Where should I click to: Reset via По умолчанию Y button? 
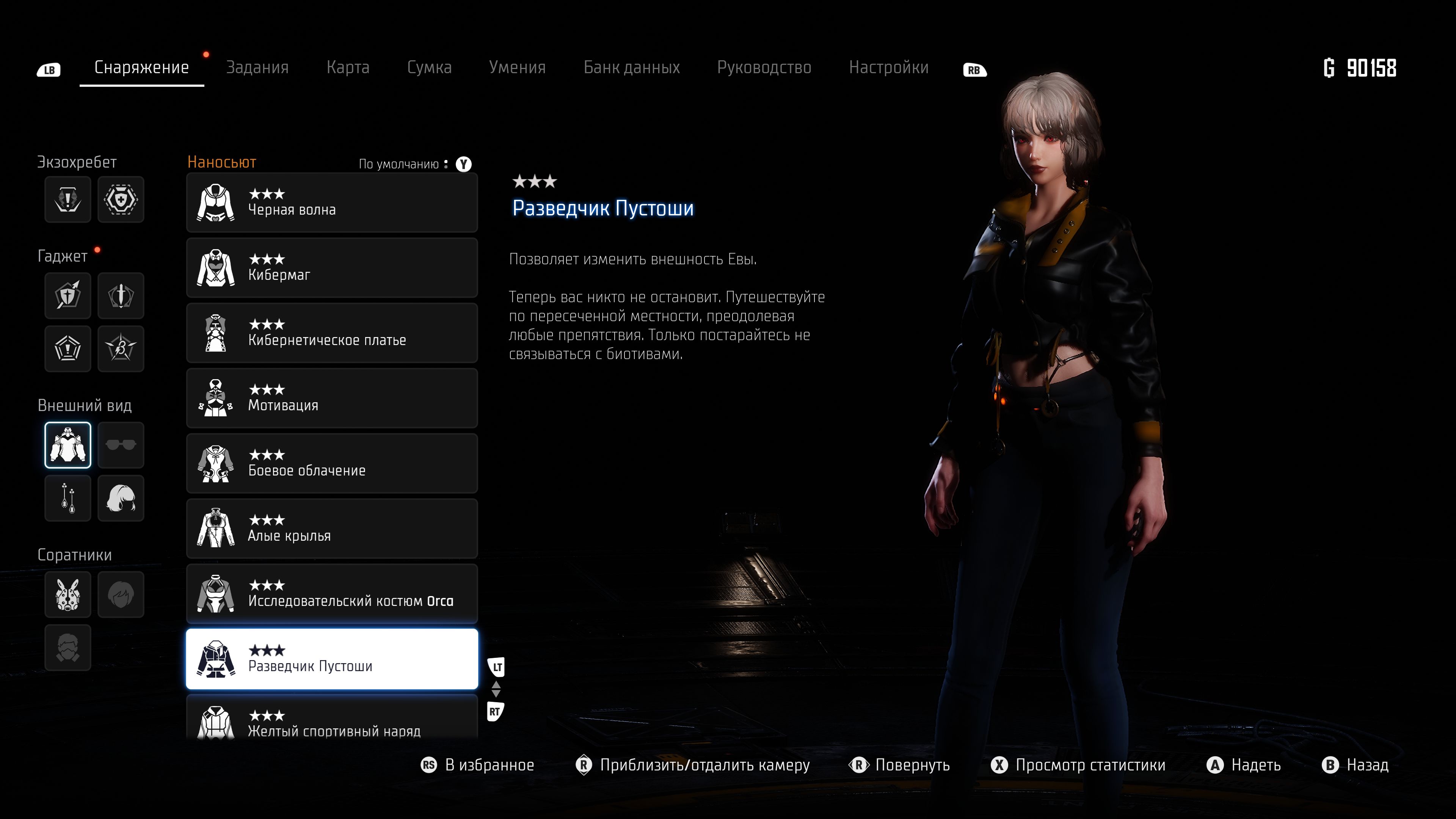463,164
